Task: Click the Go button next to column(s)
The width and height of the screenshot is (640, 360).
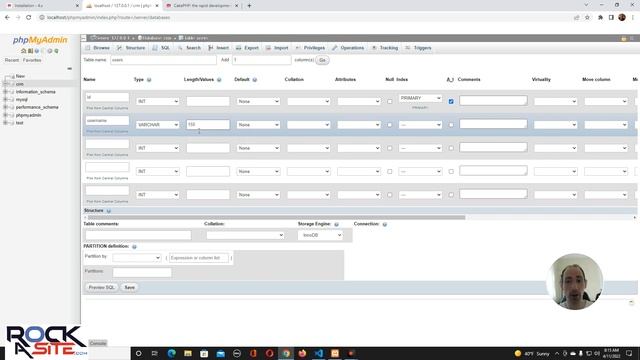Action: (322, 60)
